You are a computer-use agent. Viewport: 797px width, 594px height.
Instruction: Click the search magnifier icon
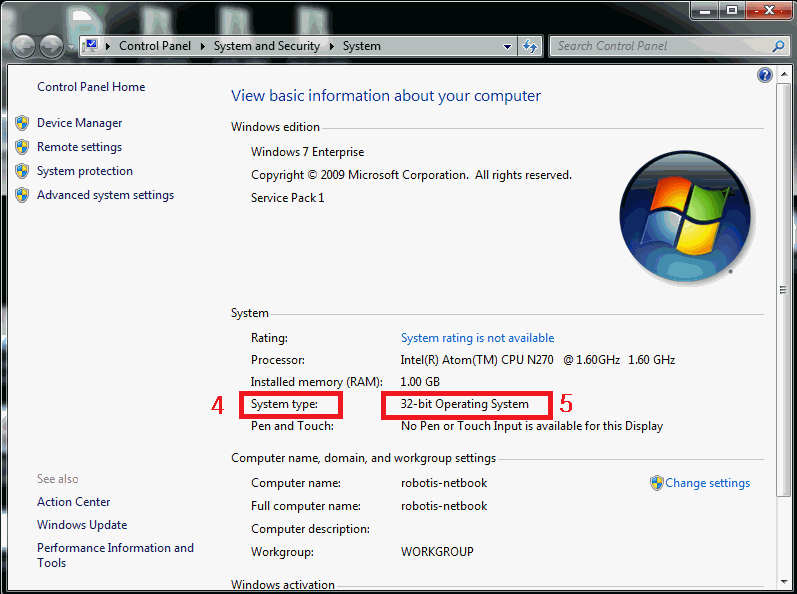coord(778,46)
